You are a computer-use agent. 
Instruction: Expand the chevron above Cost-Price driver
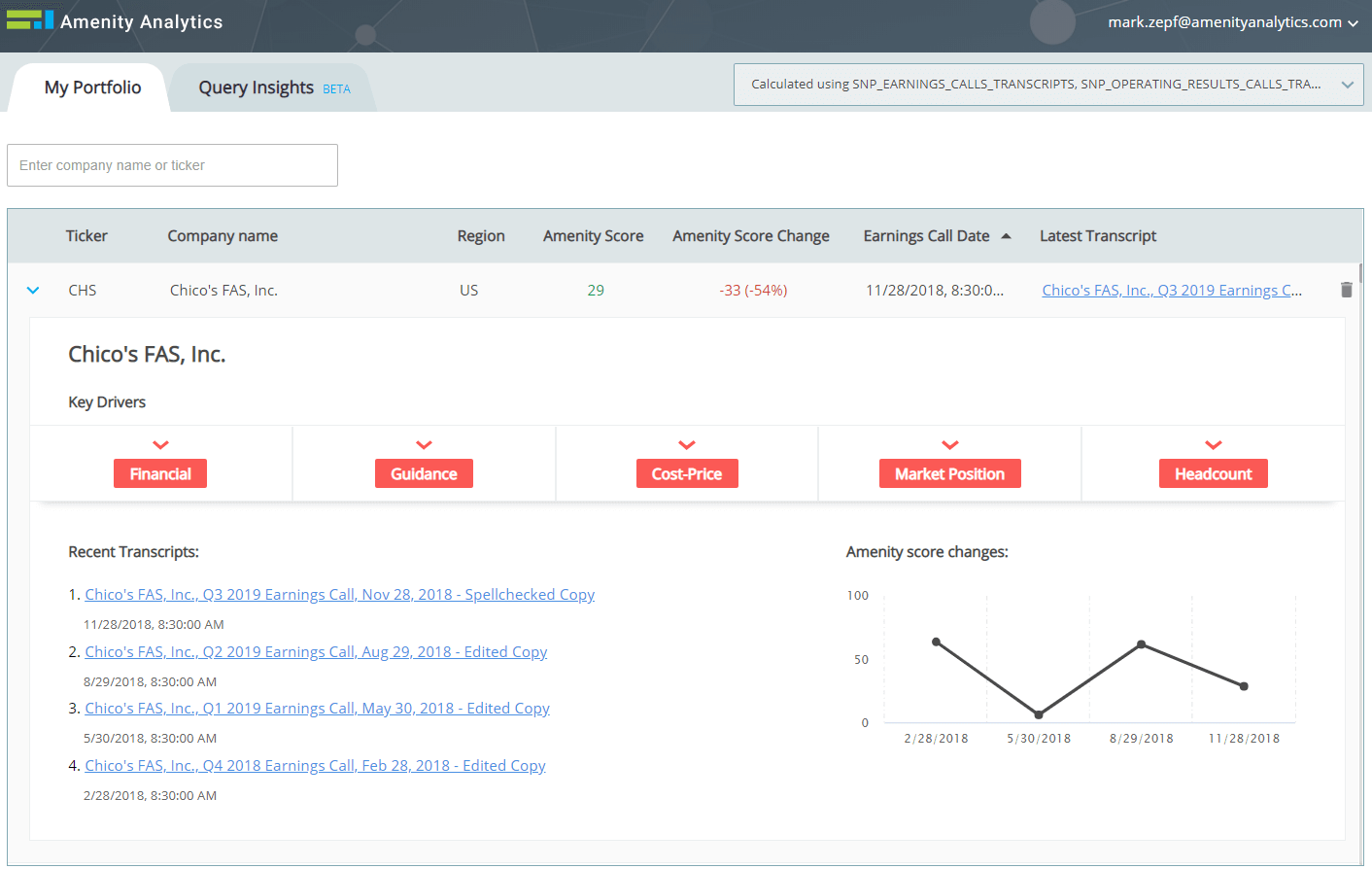pos(687,445)
